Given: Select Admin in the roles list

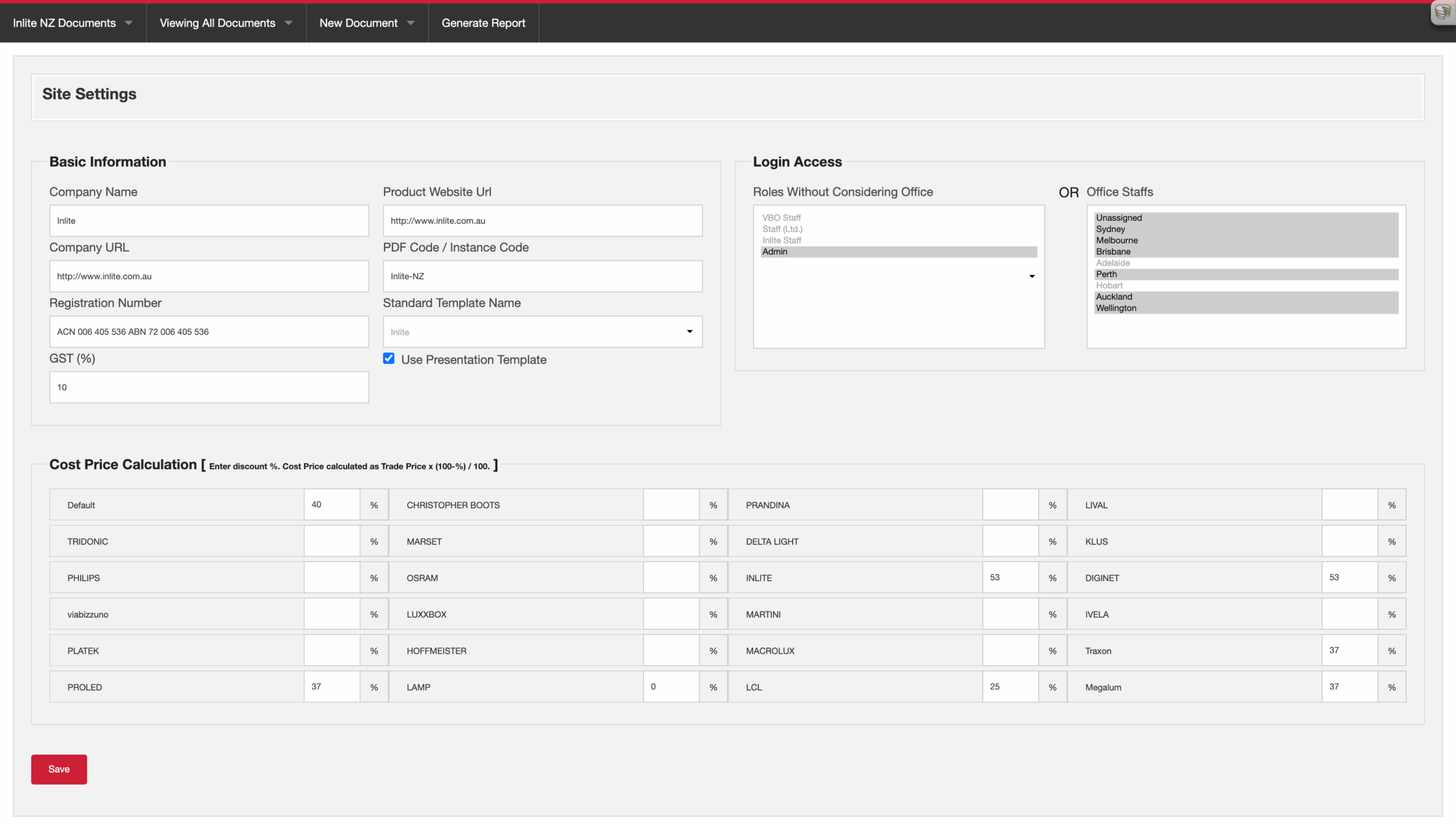Looking at the screenshot, I should pyautogui.click(x=899, y=252).
